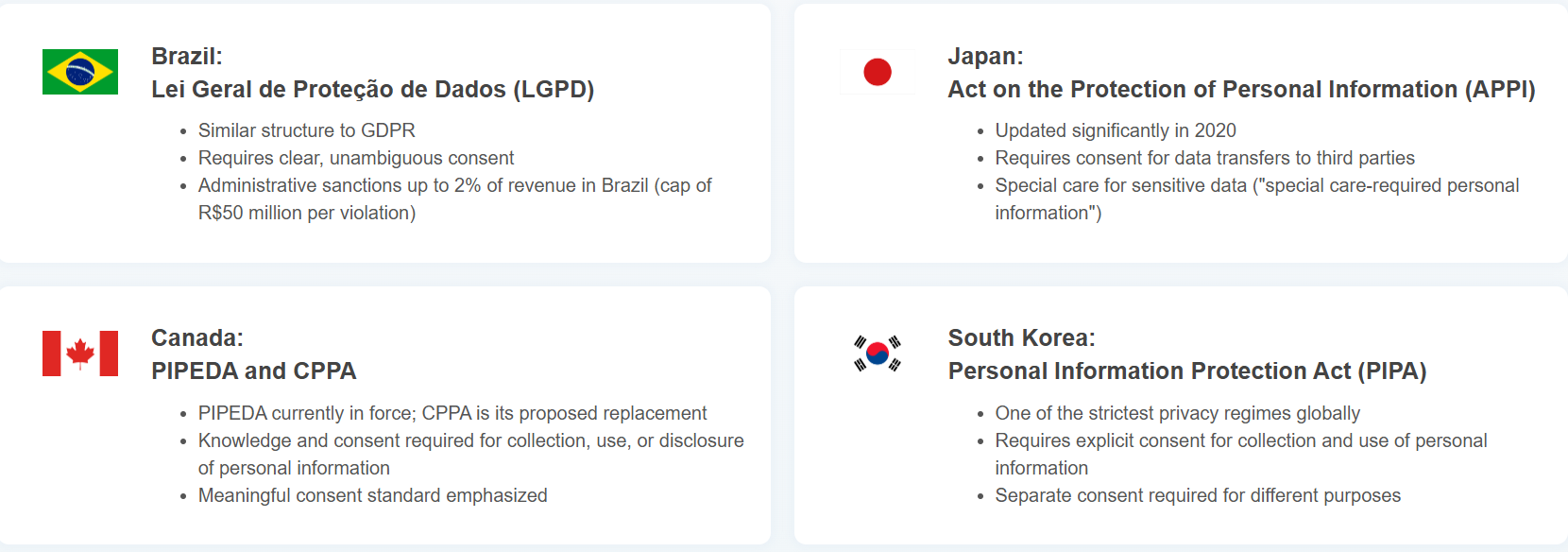
Task: Click "Requires clear, unambiguous consent" text
Action: pyautogui.click(x=356, y=158)
